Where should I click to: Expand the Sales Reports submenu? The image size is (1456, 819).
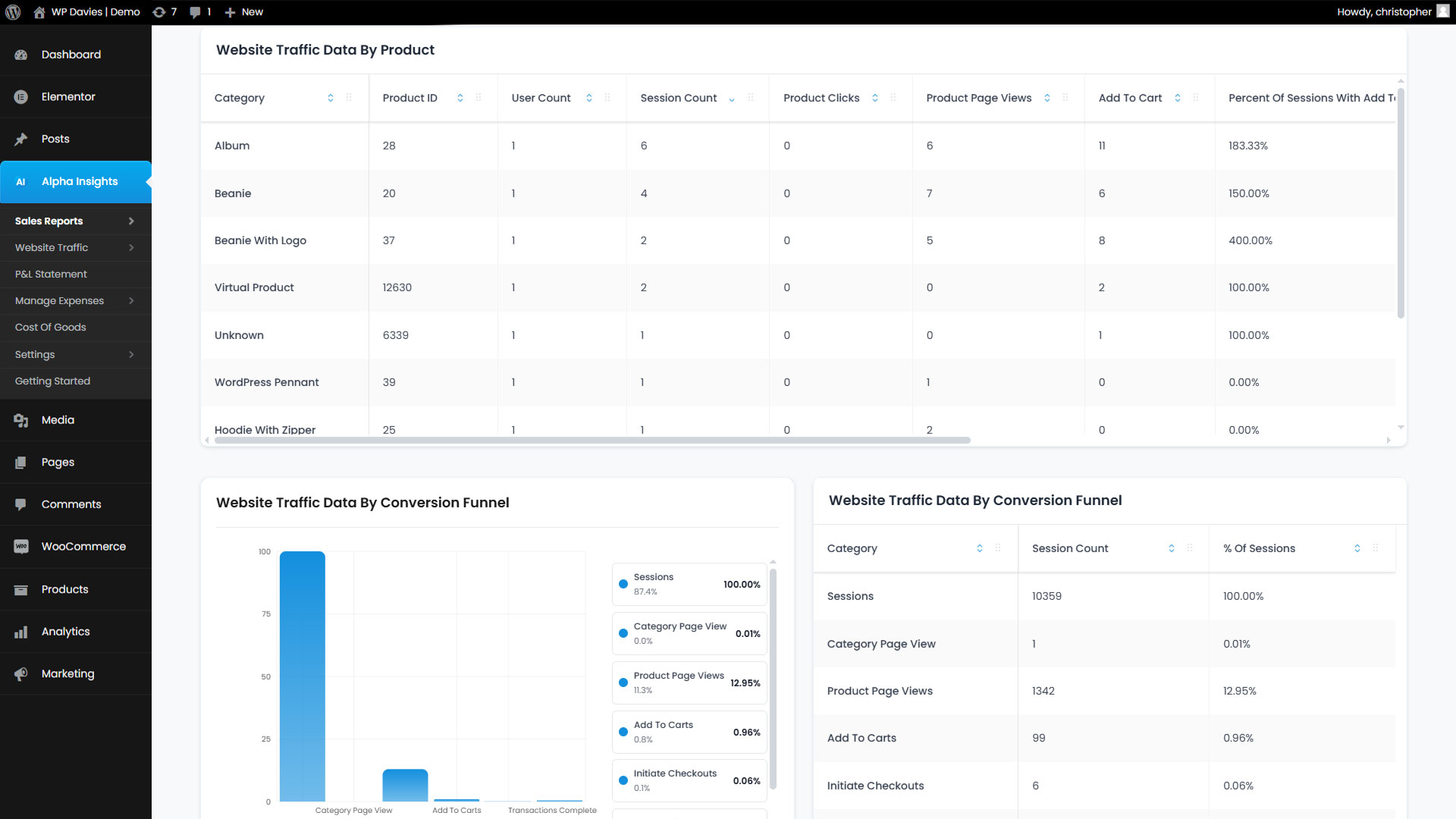click(x=131, y=221)
